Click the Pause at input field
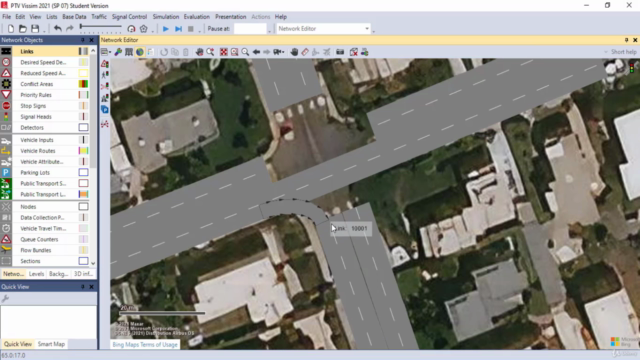This screenshot has width=640, height=360. tap(250, 29)
